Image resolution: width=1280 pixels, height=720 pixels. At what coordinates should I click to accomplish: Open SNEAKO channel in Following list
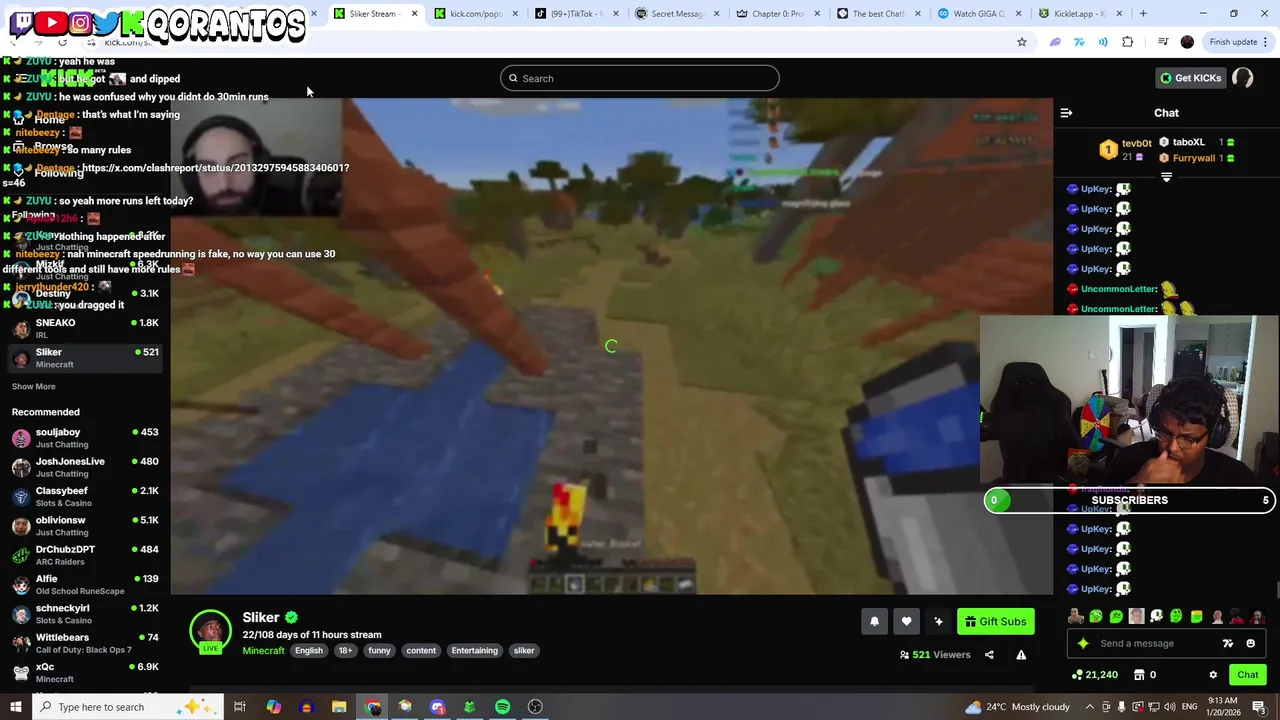(x=85, y=328)
